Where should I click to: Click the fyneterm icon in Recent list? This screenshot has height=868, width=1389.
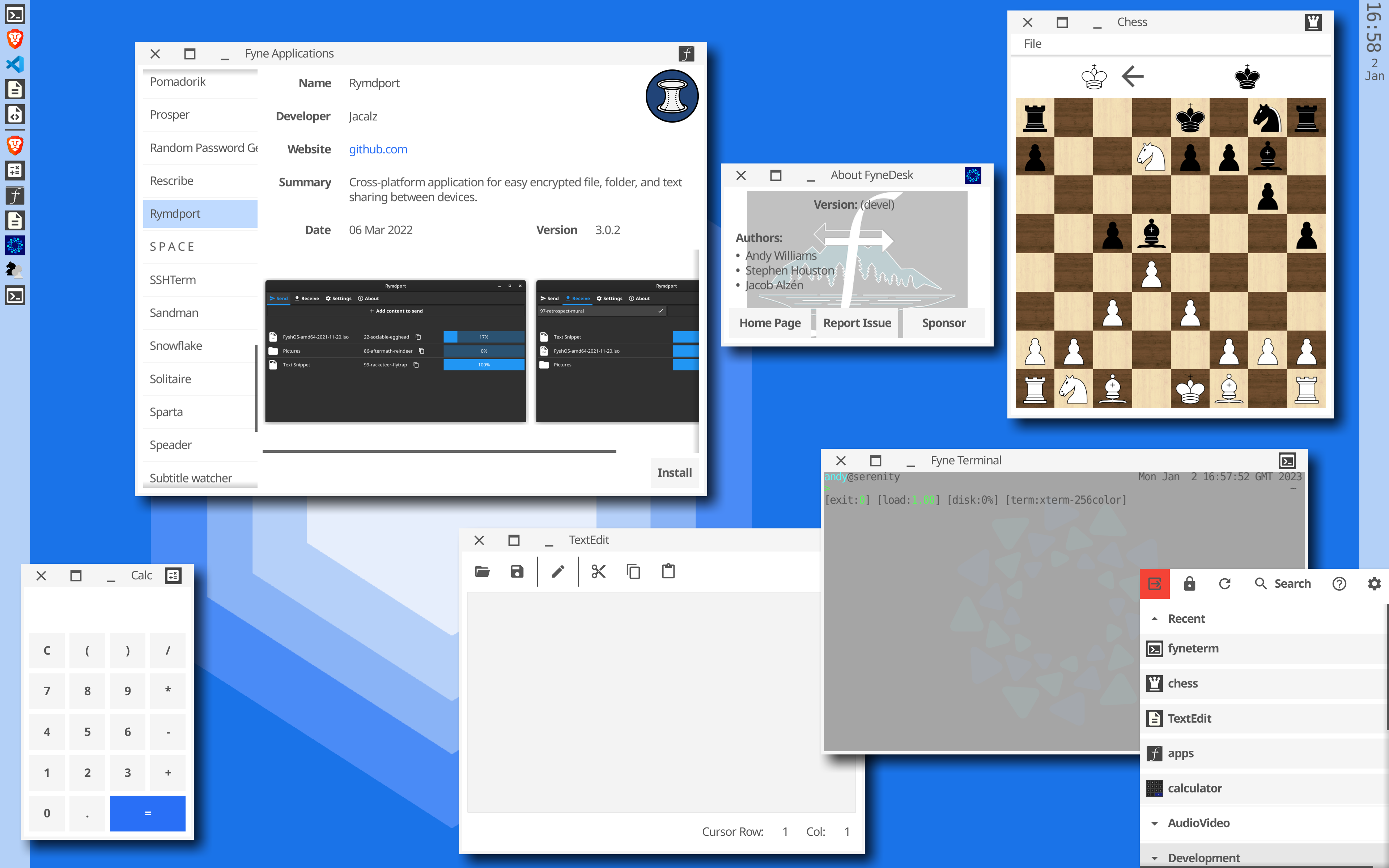(1154, 649)
